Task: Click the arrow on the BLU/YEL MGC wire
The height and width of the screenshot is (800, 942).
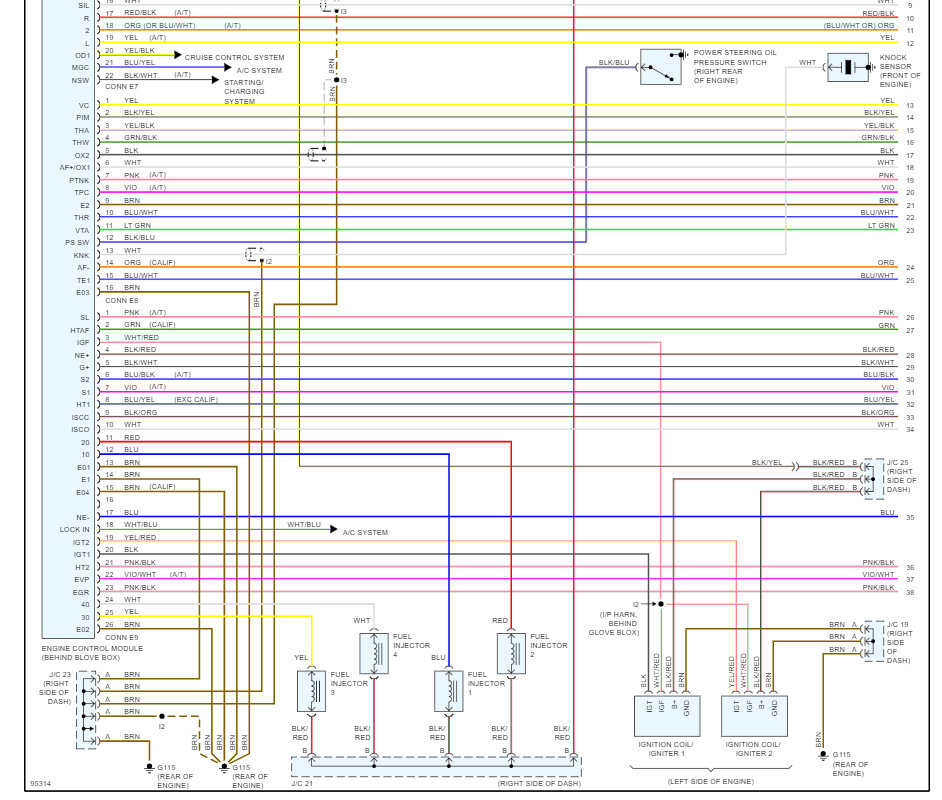Action: pyautogui.click(x=228, y=67)
